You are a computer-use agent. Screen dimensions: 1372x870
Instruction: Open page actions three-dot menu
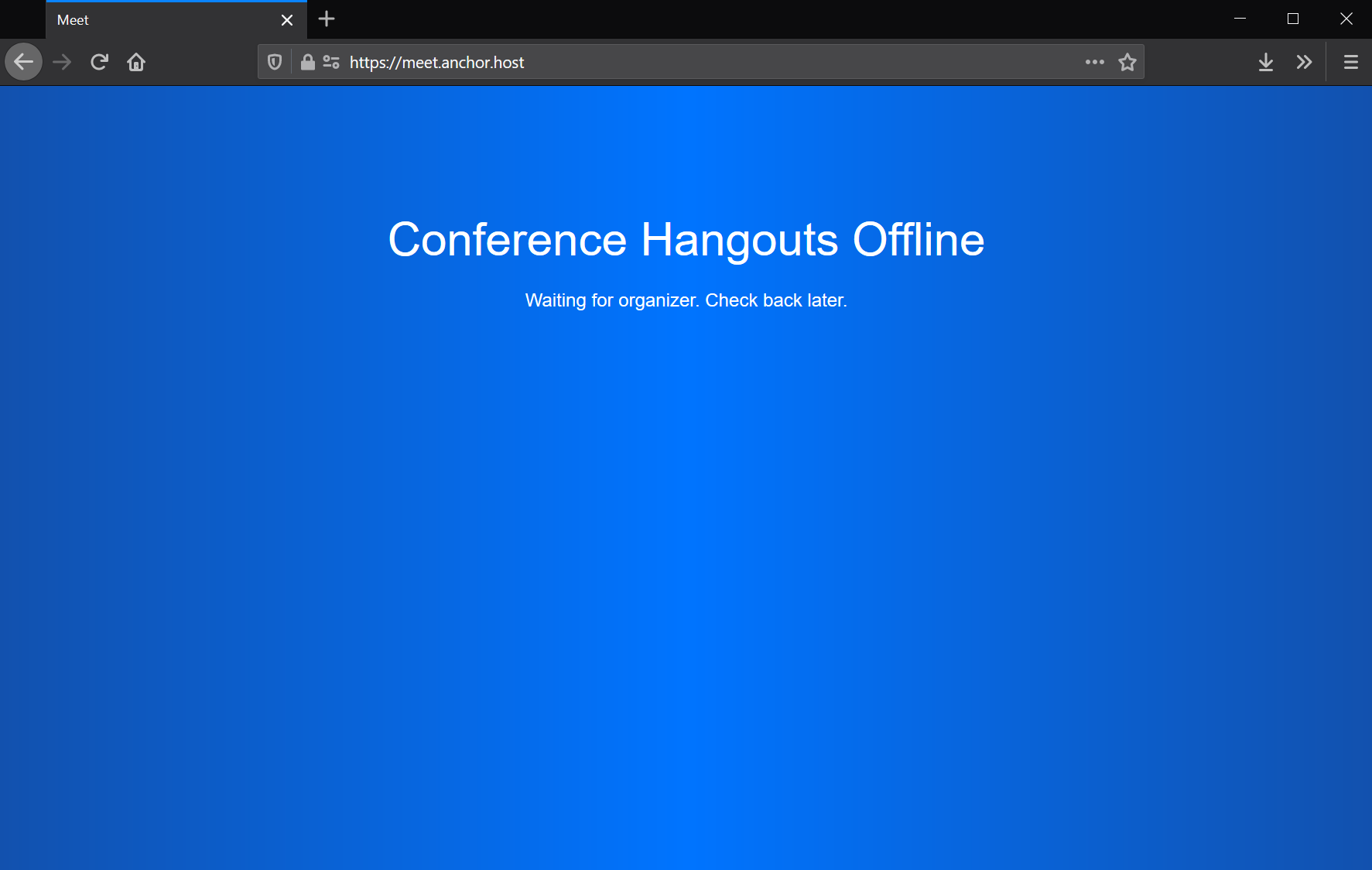point(1095,62)
